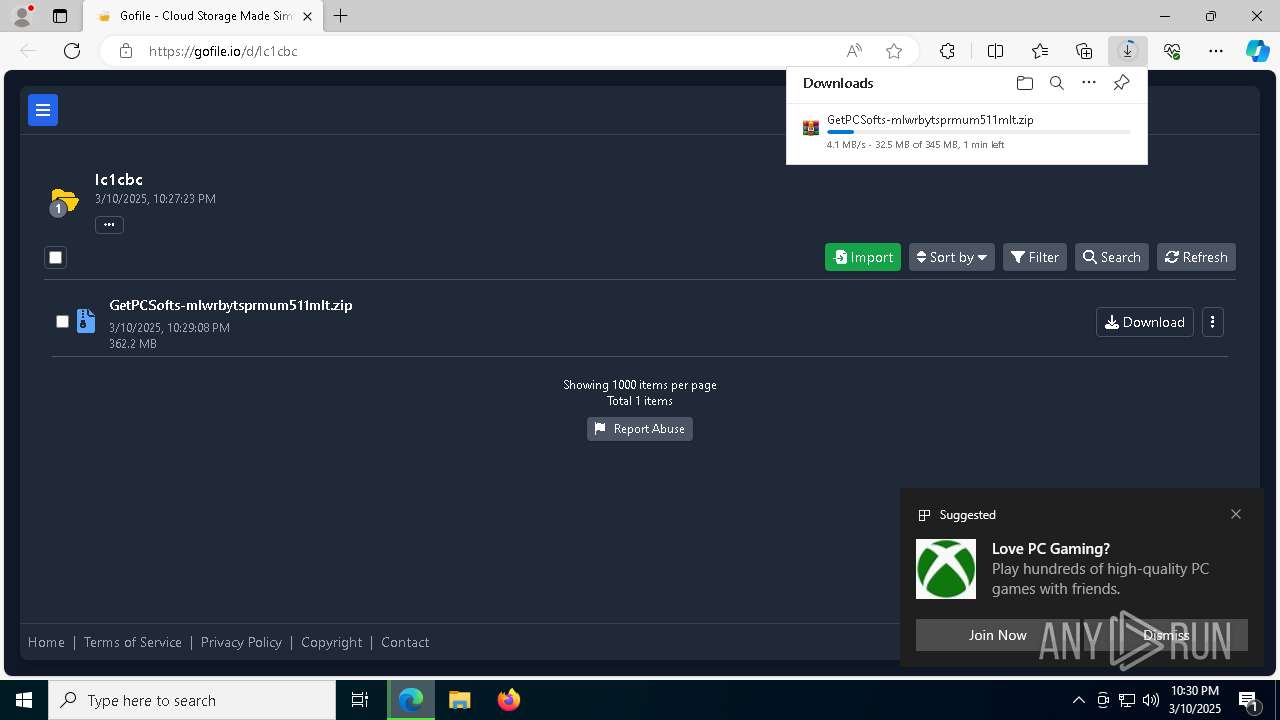1280x720 pixels.
Task: Refresh the folder contents
Action: pos(1196,257)
